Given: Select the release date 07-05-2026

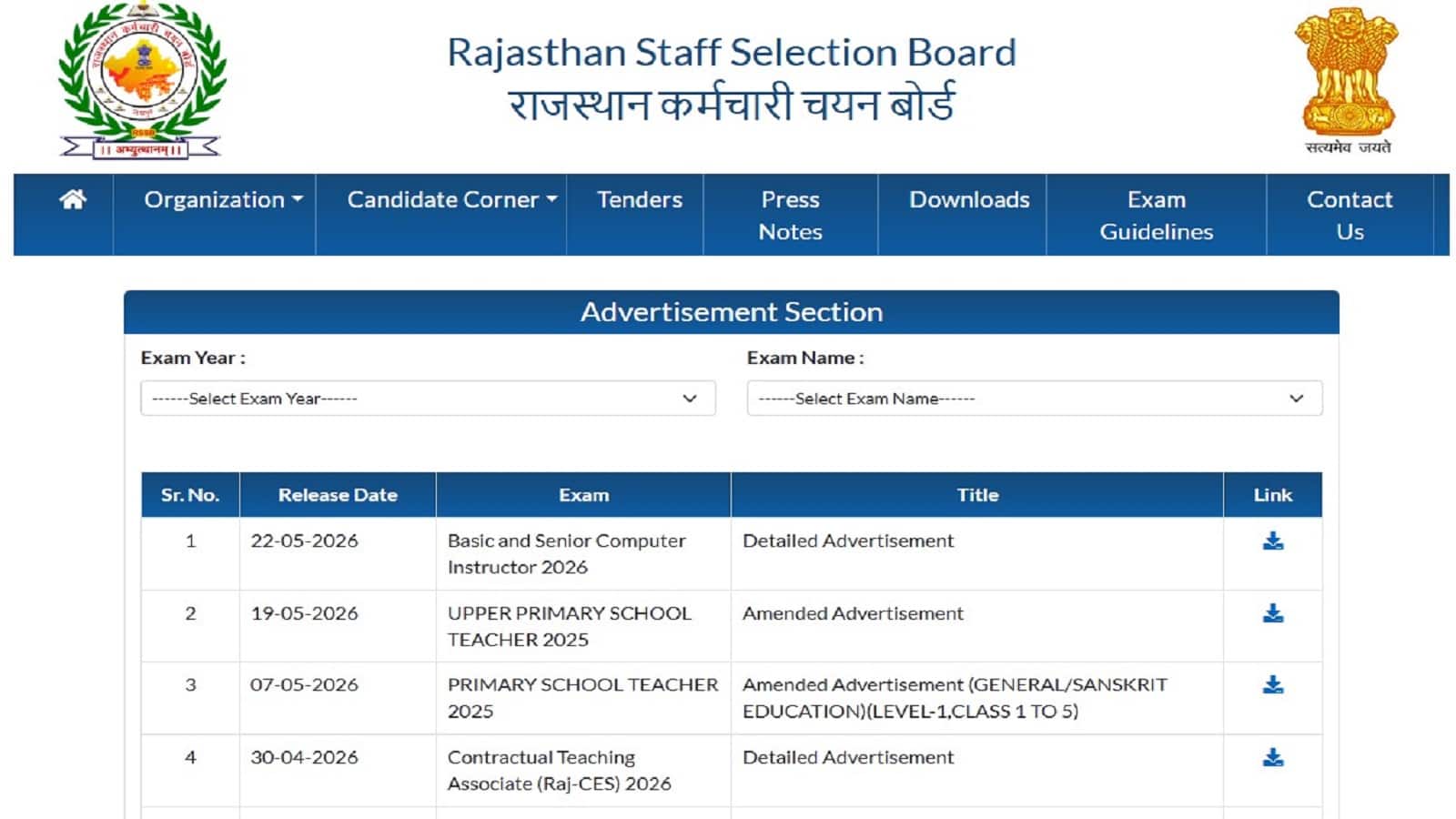Looking at the screenshot, I should tap(304, 684).
